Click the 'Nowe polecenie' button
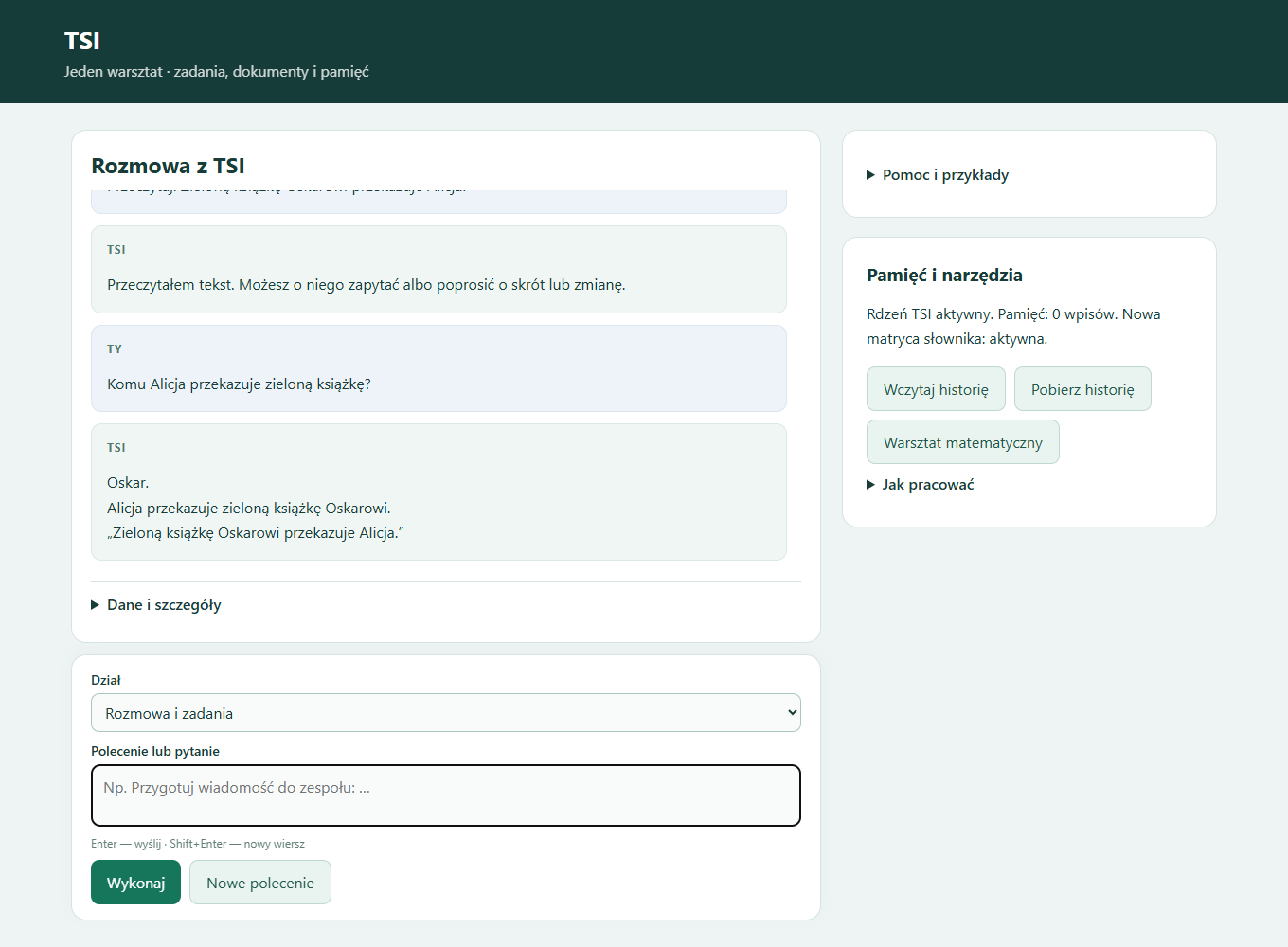 coord(260,883)
